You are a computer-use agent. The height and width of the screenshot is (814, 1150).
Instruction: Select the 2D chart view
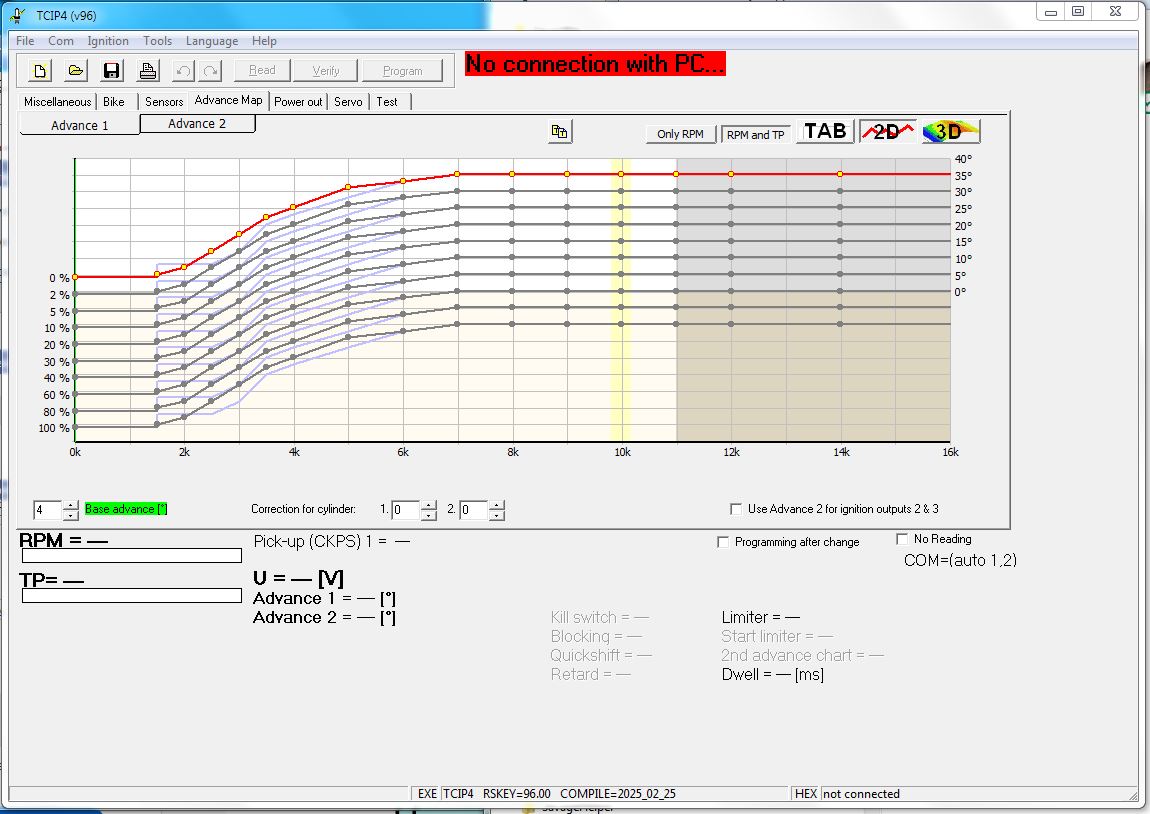(x=887, y=131)
